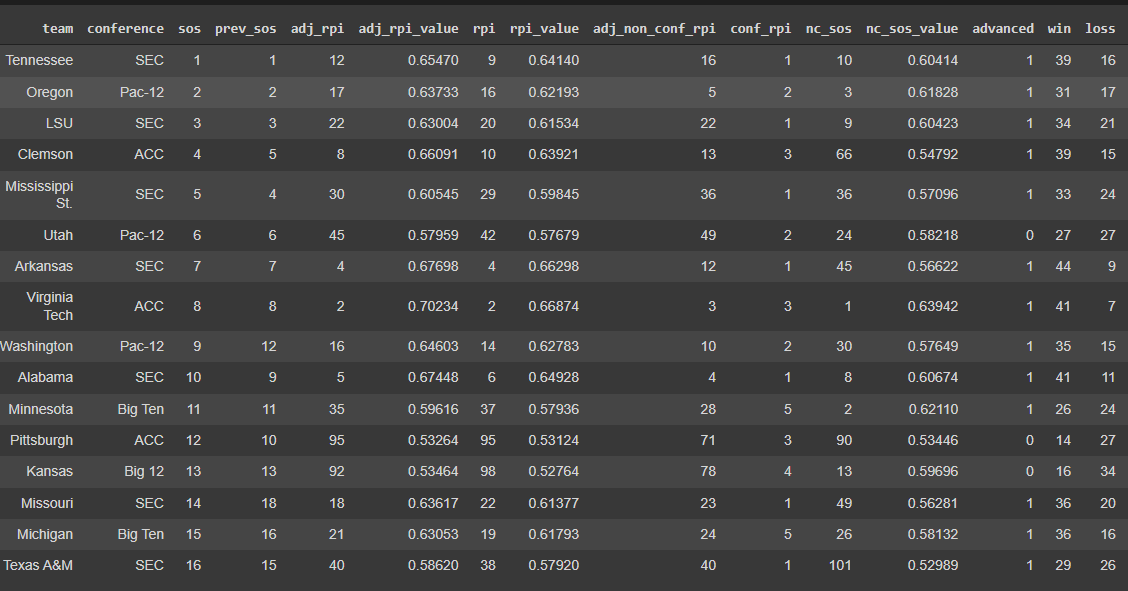
Task: Select the Mississippi St. team cell
Action: coord(40,194)
